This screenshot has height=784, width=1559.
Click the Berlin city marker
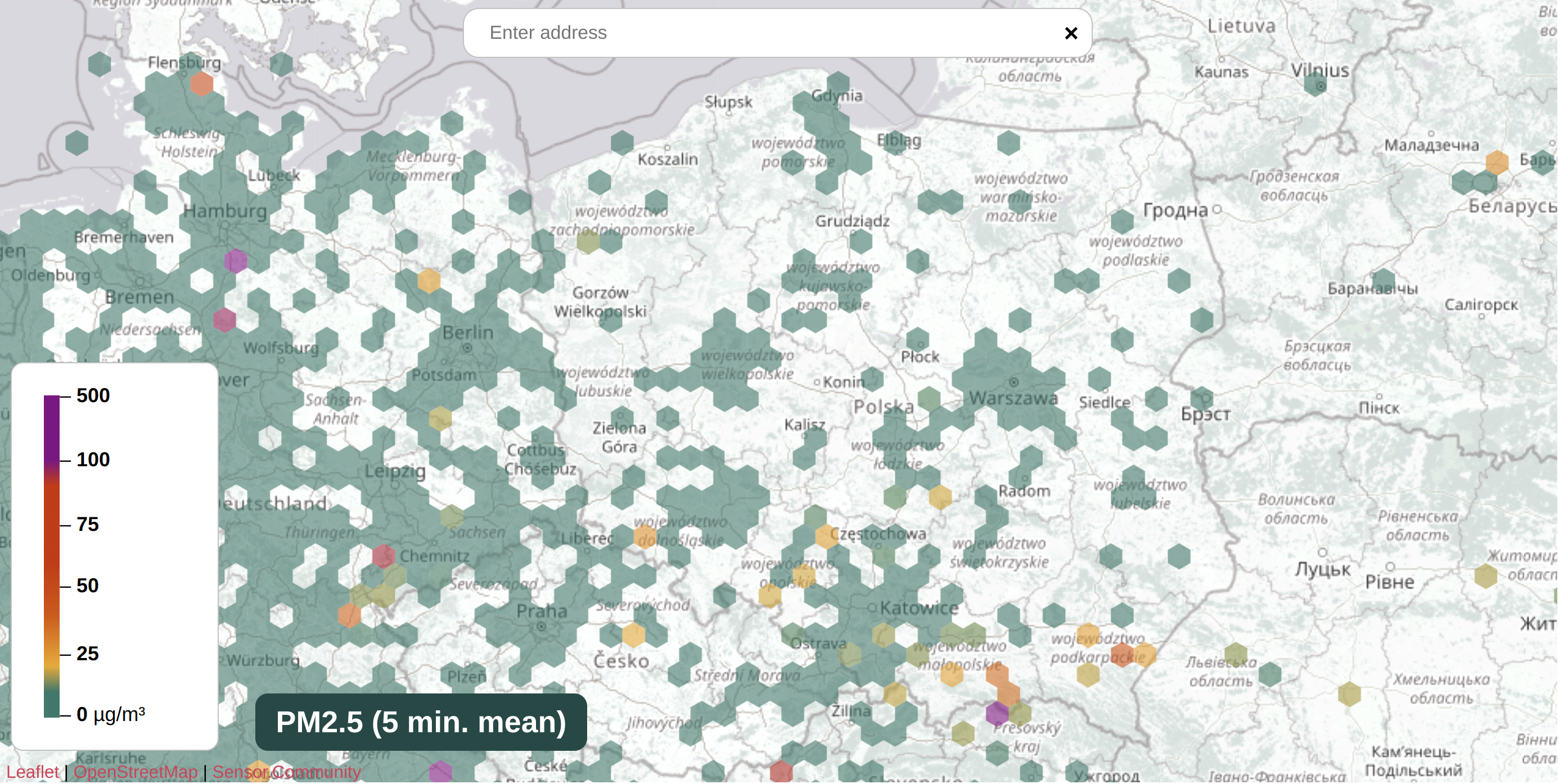467,349
